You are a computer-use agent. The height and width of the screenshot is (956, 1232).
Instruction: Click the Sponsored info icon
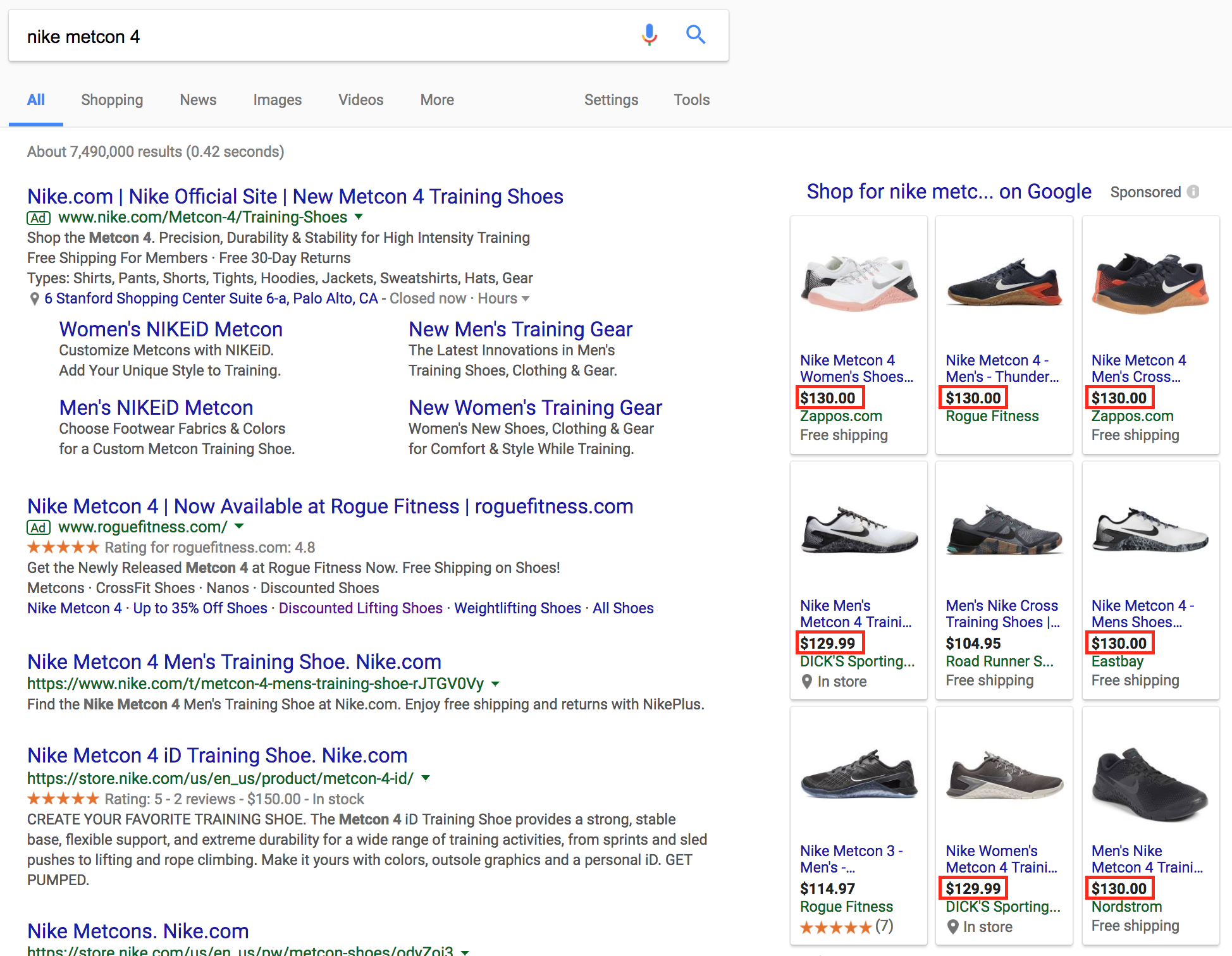[1193, 192]
